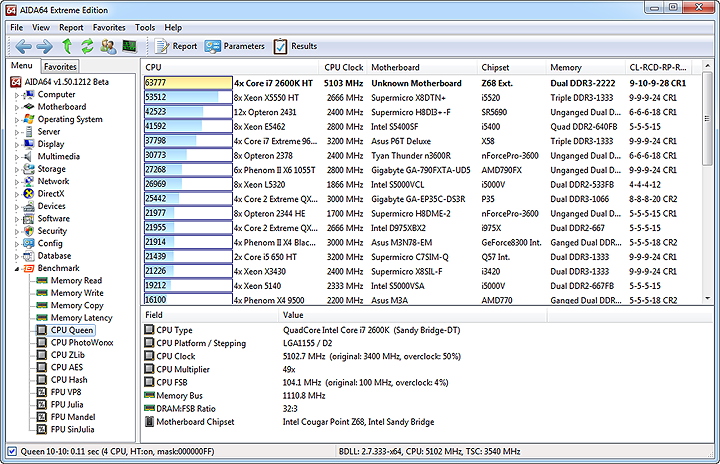Viewport: 720px width, 464px height.
Task: Toggle checkbox in status bar beside Queen
Action: 12,452
